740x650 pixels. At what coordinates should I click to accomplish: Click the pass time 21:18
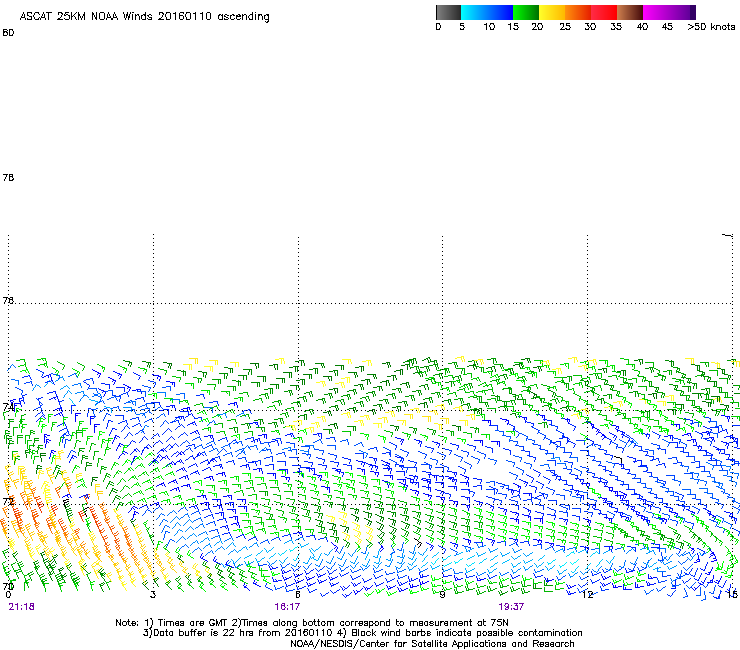pos(22,607)
